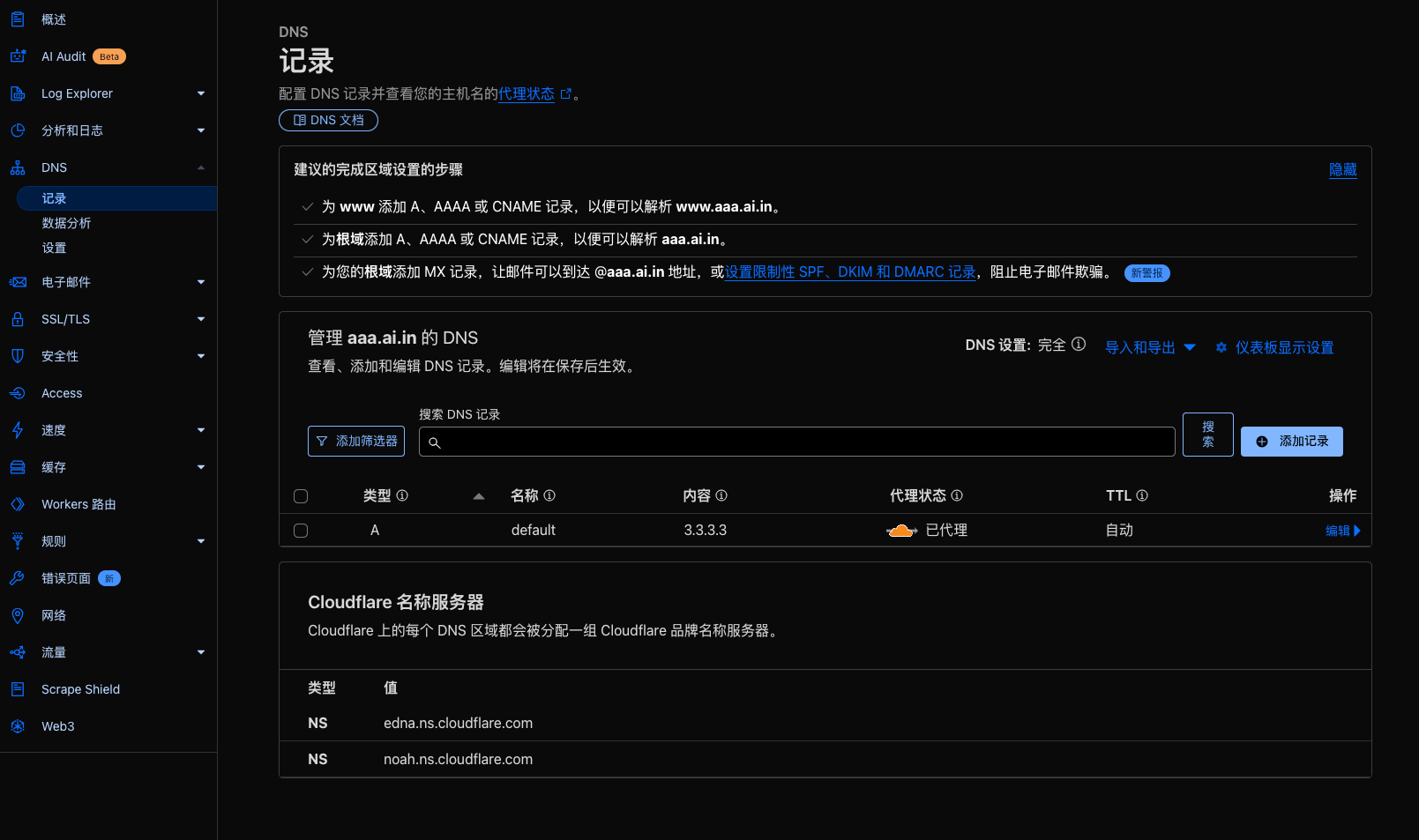Click the info icon next to 名称 header
This screenshot has width=1419, height=840.
point(549,495)
